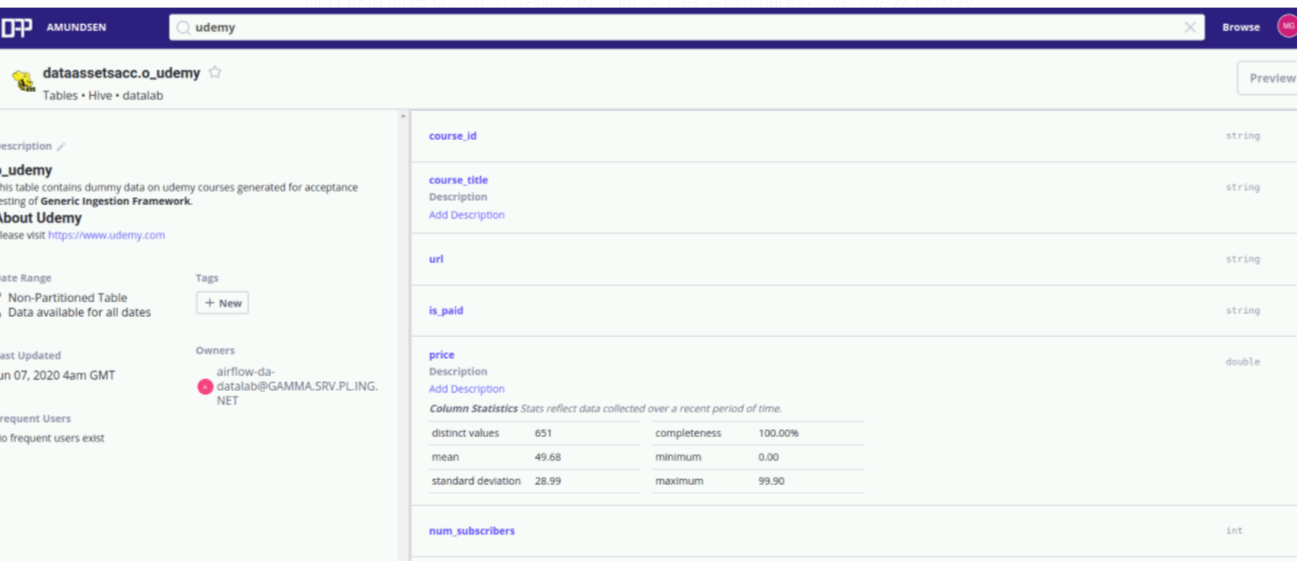This screenshot has width=1297, height=561.
Task: Click the owner's pink avatar icon
Action: tap(205, 387)
